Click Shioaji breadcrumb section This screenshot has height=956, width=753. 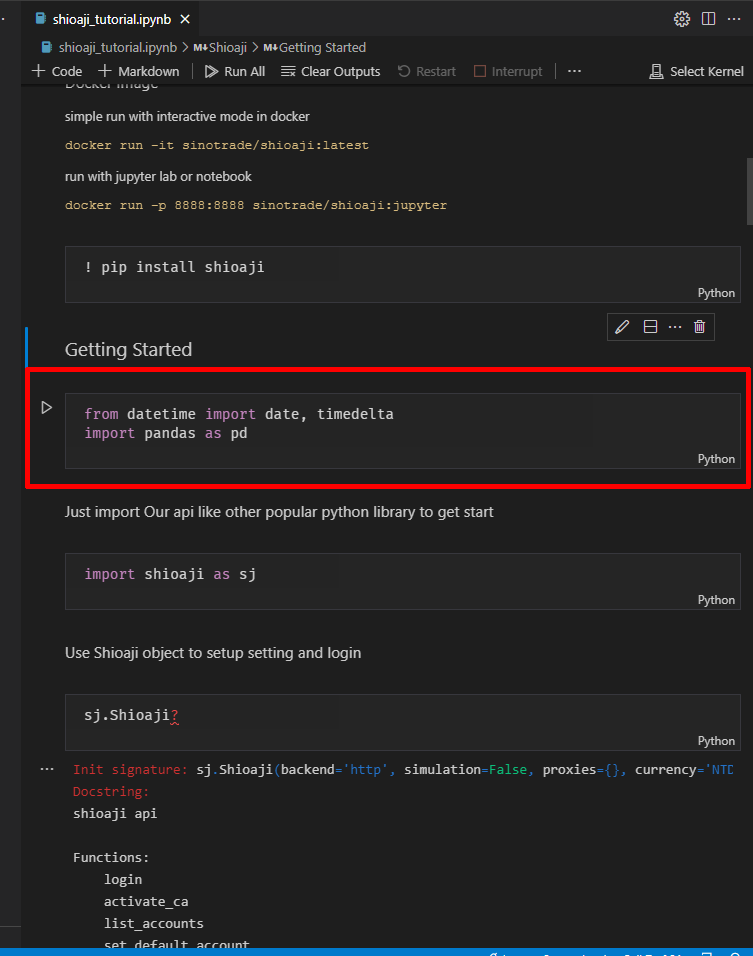(x=220, y=48)
